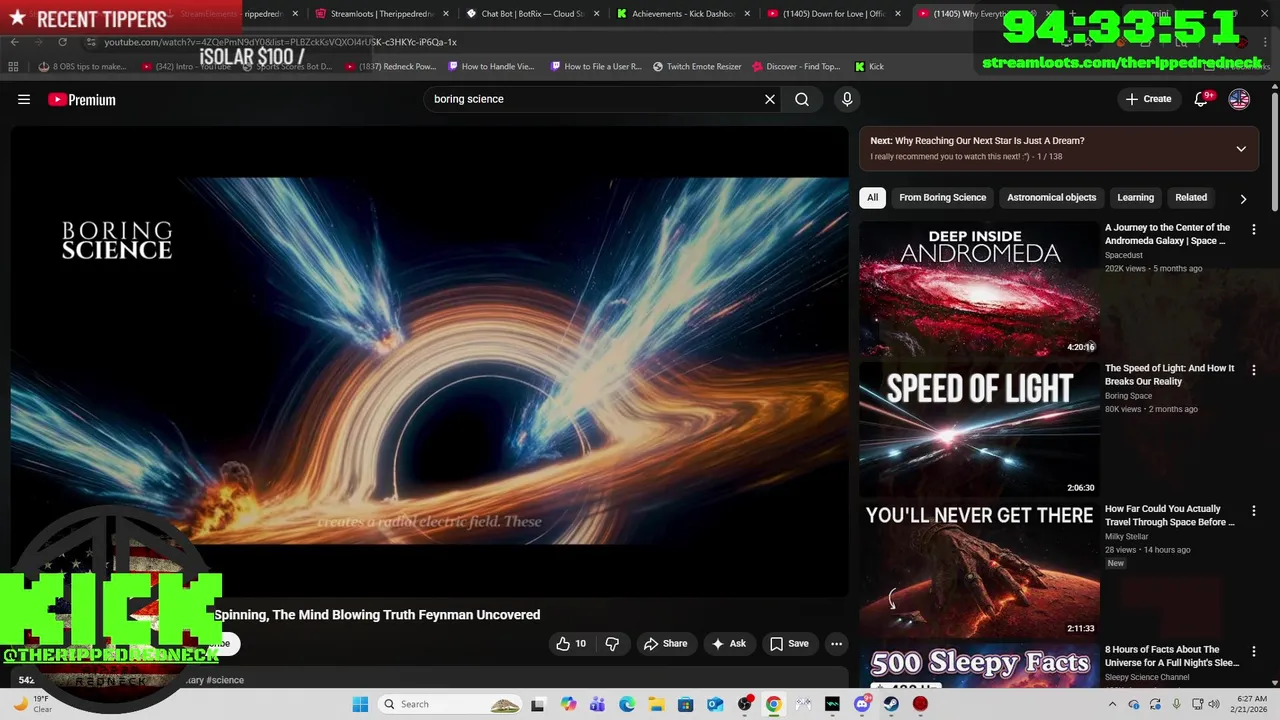
Task: Select the Learning chip
Action: pyautogui.click(x=1135, y=197)
